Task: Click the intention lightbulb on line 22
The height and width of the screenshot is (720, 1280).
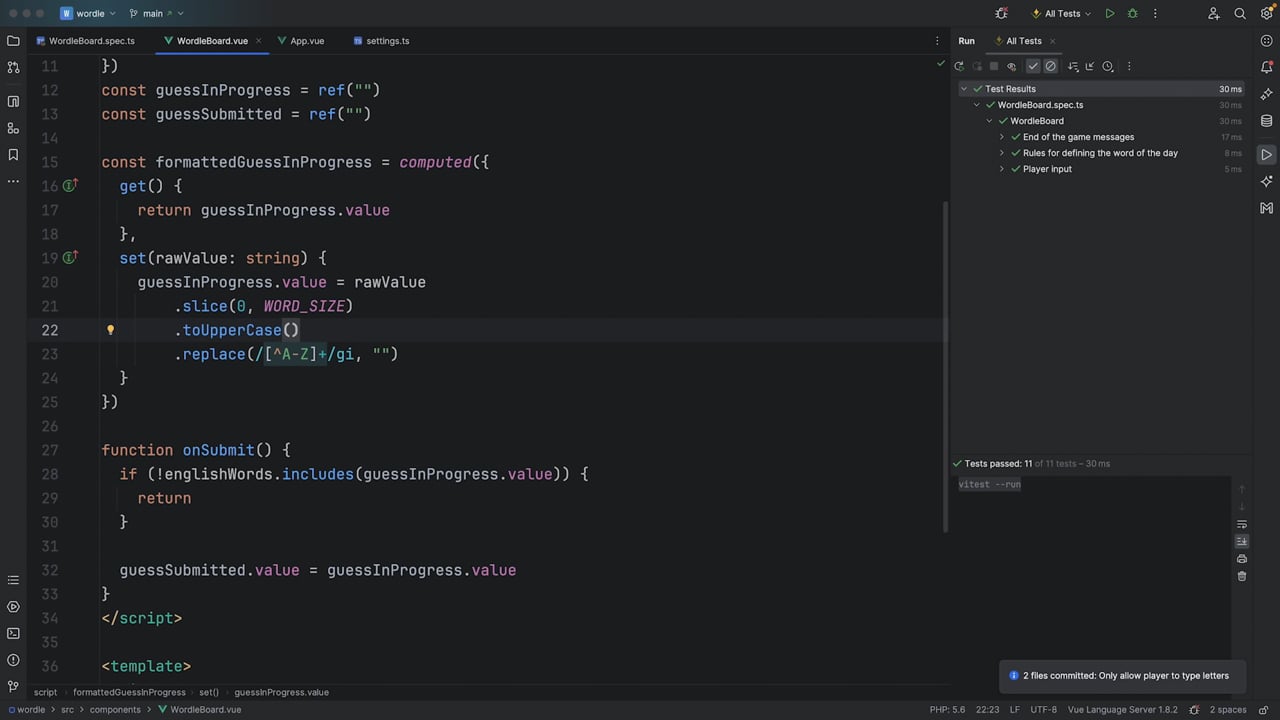Action: pos(110,329)
